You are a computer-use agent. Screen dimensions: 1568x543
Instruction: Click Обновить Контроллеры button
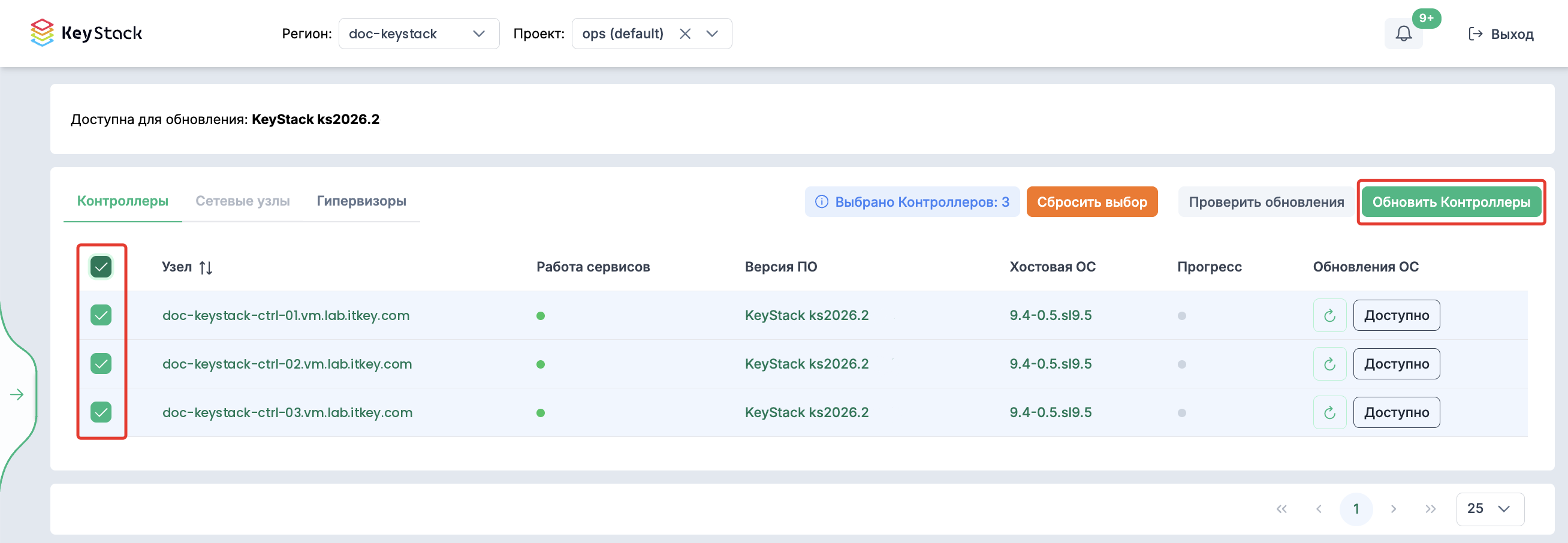coord(1451,201)
